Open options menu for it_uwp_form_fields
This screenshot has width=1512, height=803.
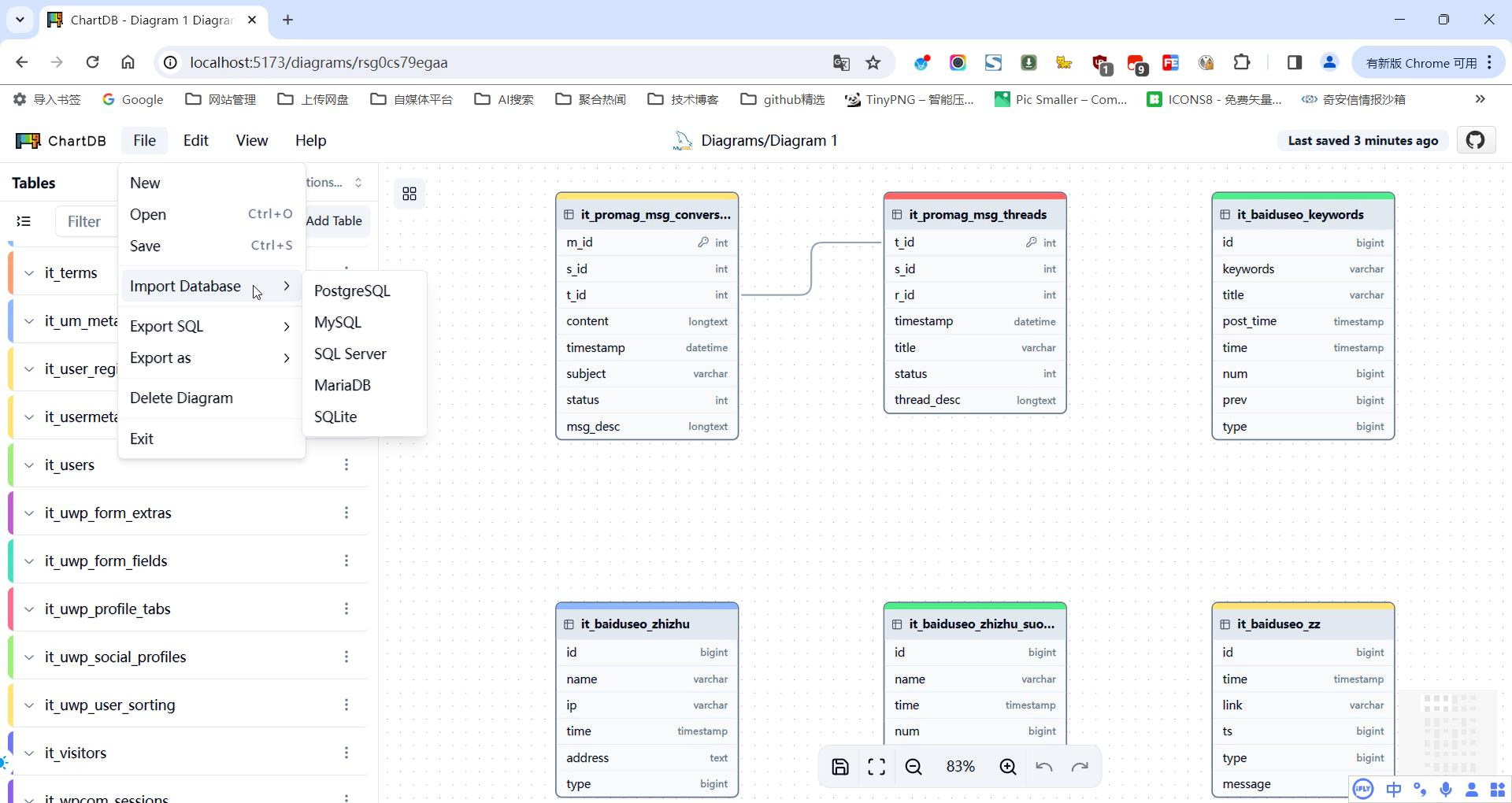point(346,561)
